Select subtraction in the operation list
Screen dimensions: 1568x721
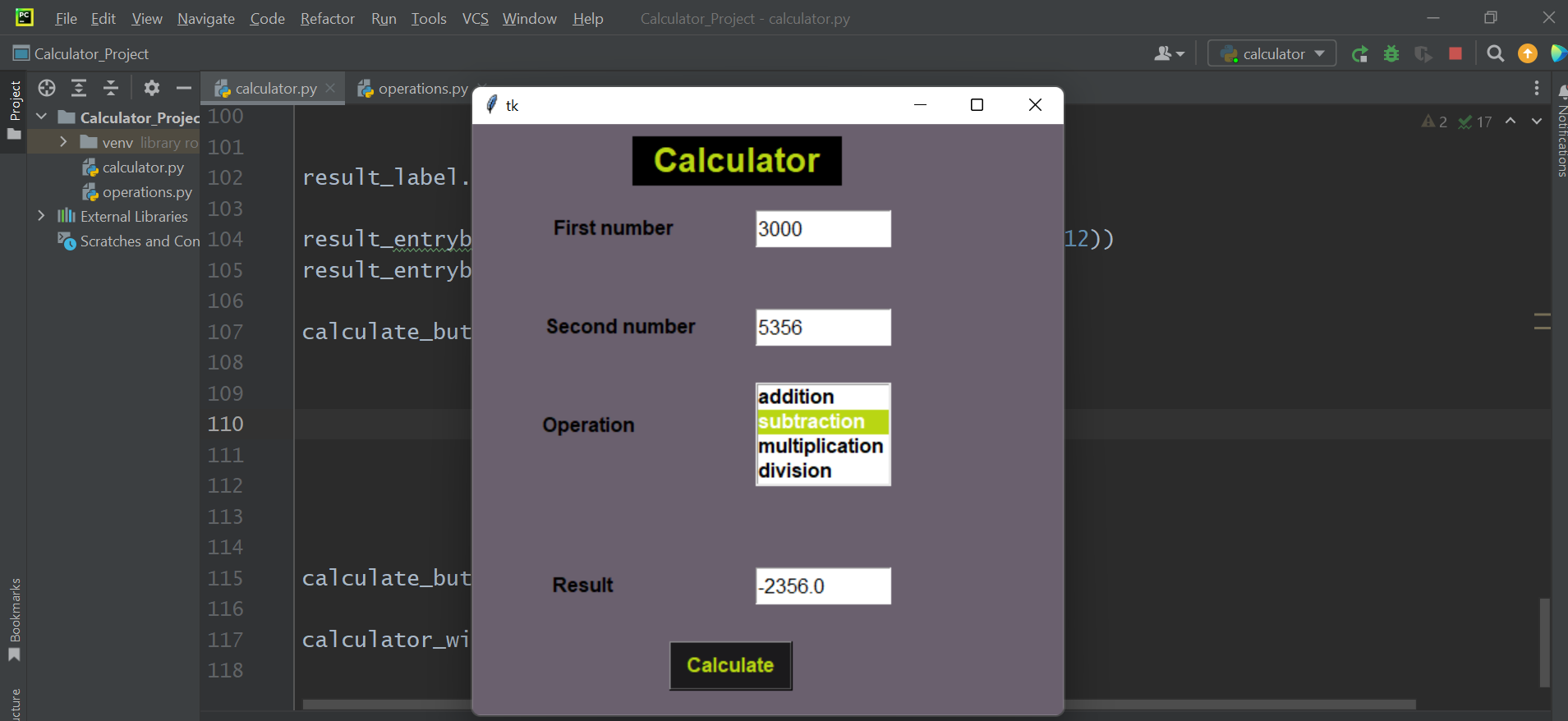[822, 421]
